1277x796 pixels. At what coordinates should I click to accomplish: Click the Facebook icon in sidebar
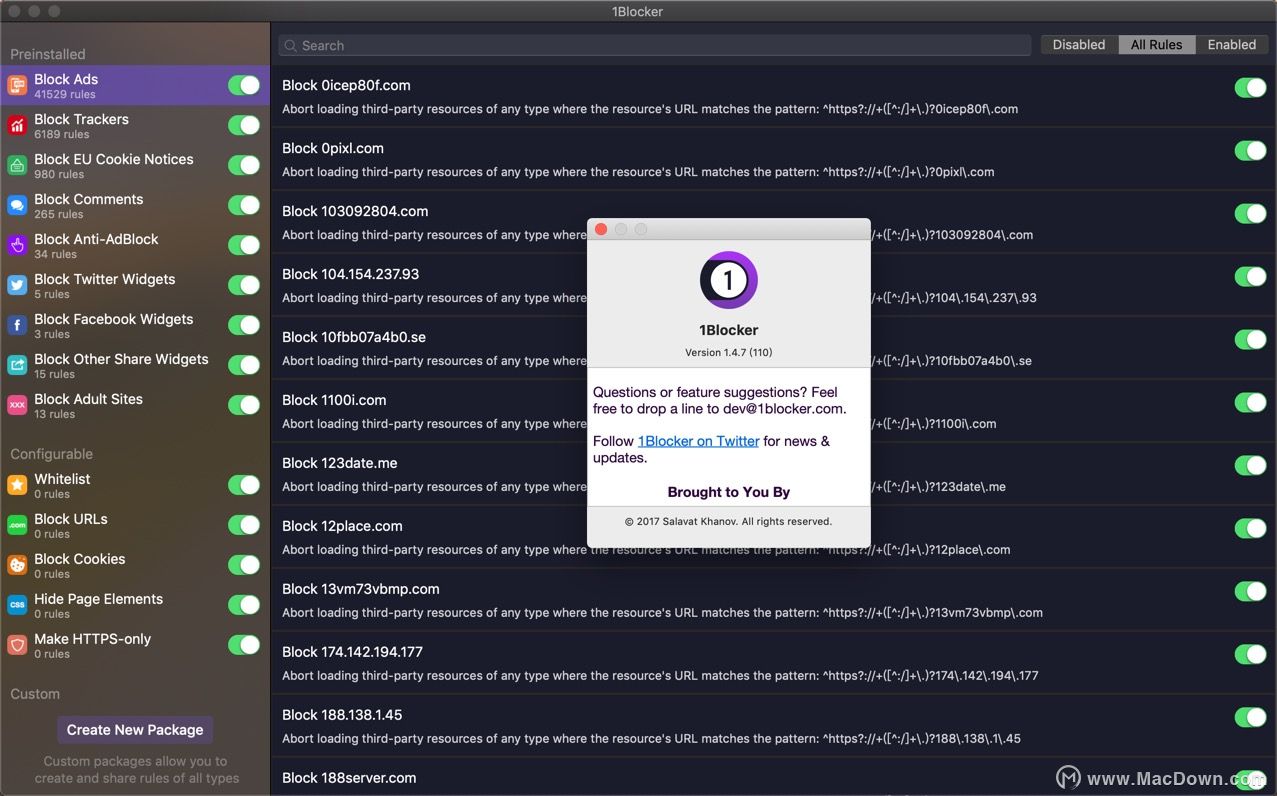click(x=17, y=325)
